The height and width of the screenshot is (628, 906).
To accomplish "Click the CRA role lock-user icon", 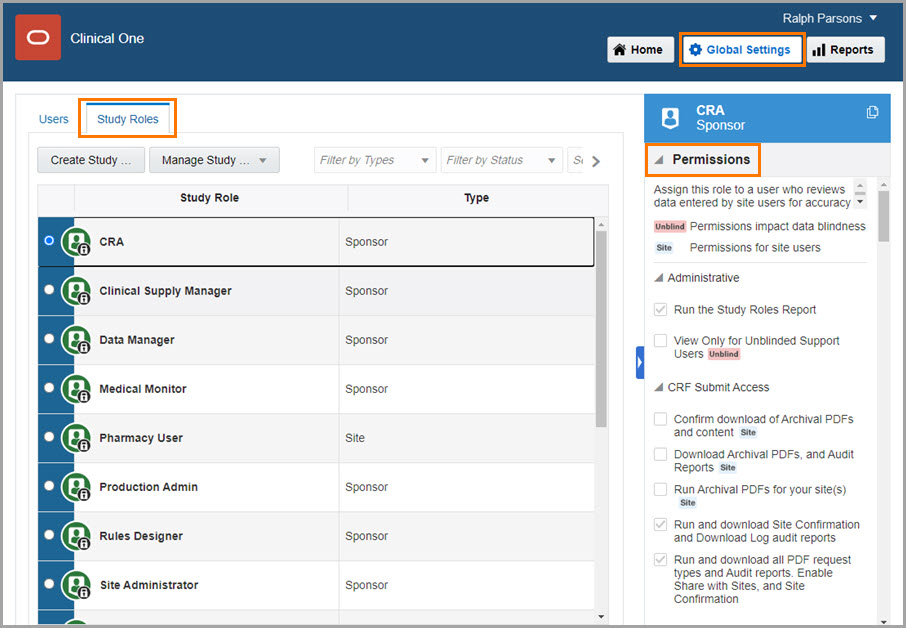I will tap(76, 242).
